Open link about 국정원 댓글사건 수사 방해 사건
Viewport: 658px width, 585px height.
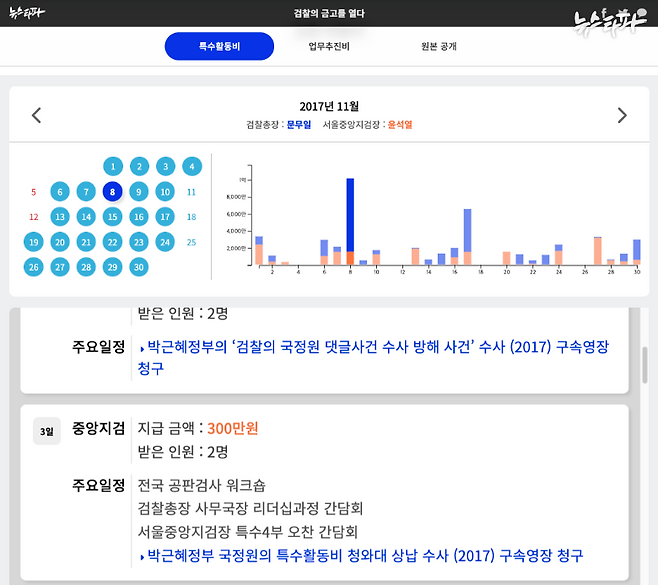tap(373, 357)
